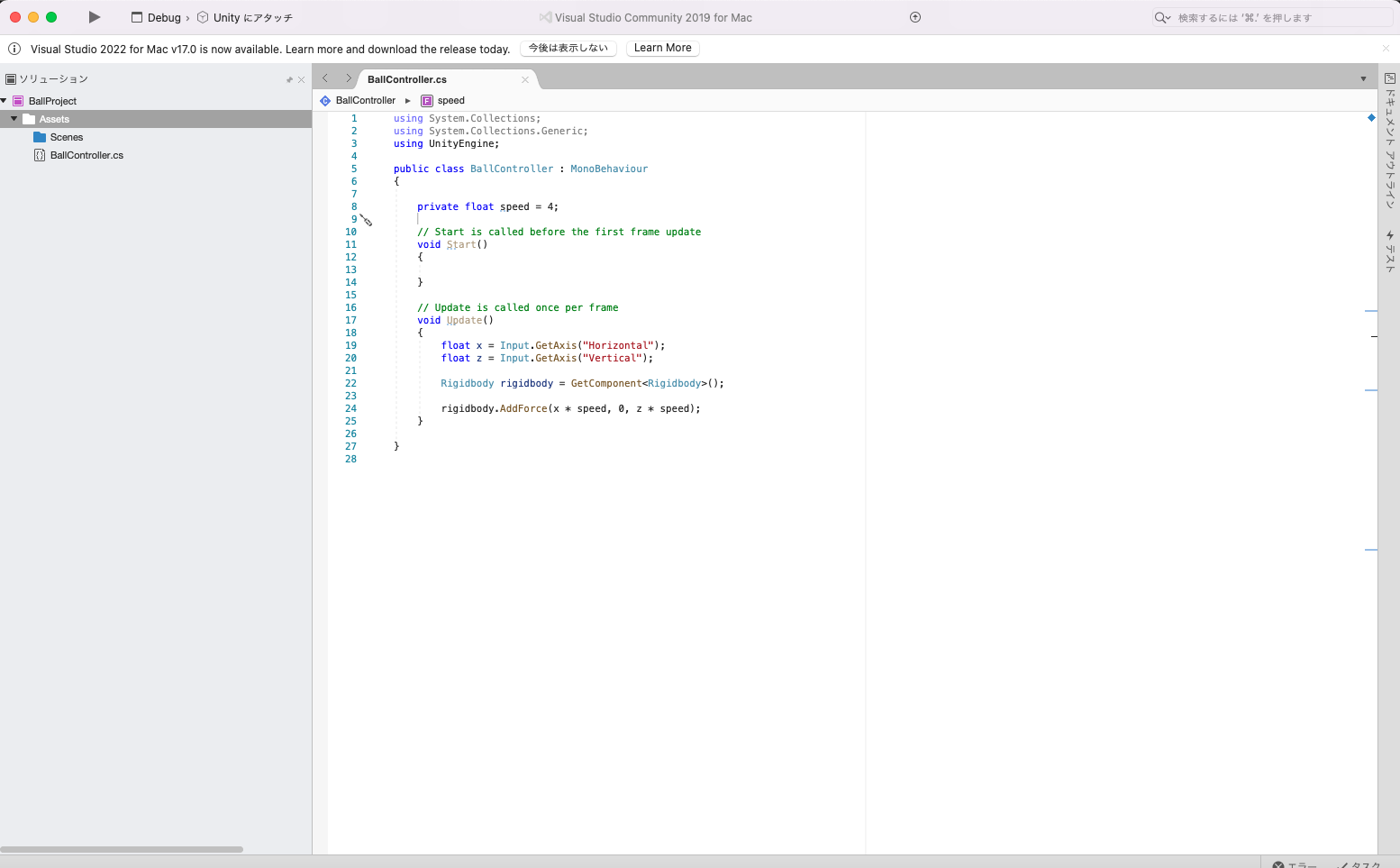Select BallController.cs in solution tree

(86, 155)
